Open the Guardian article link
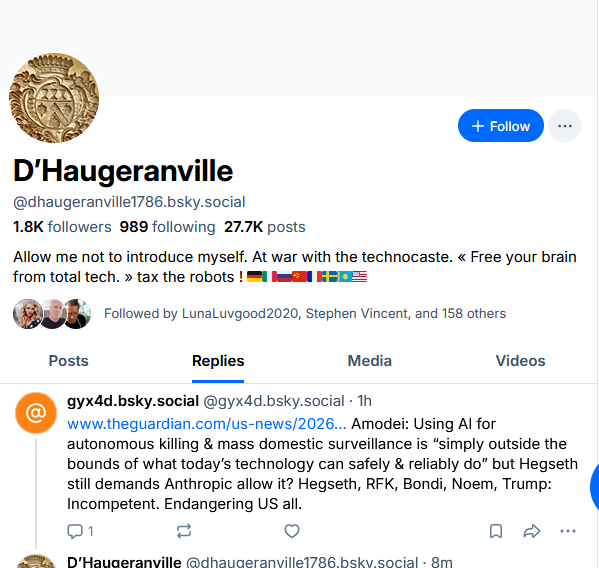This screenshot has width=599, height=568. 207,424
